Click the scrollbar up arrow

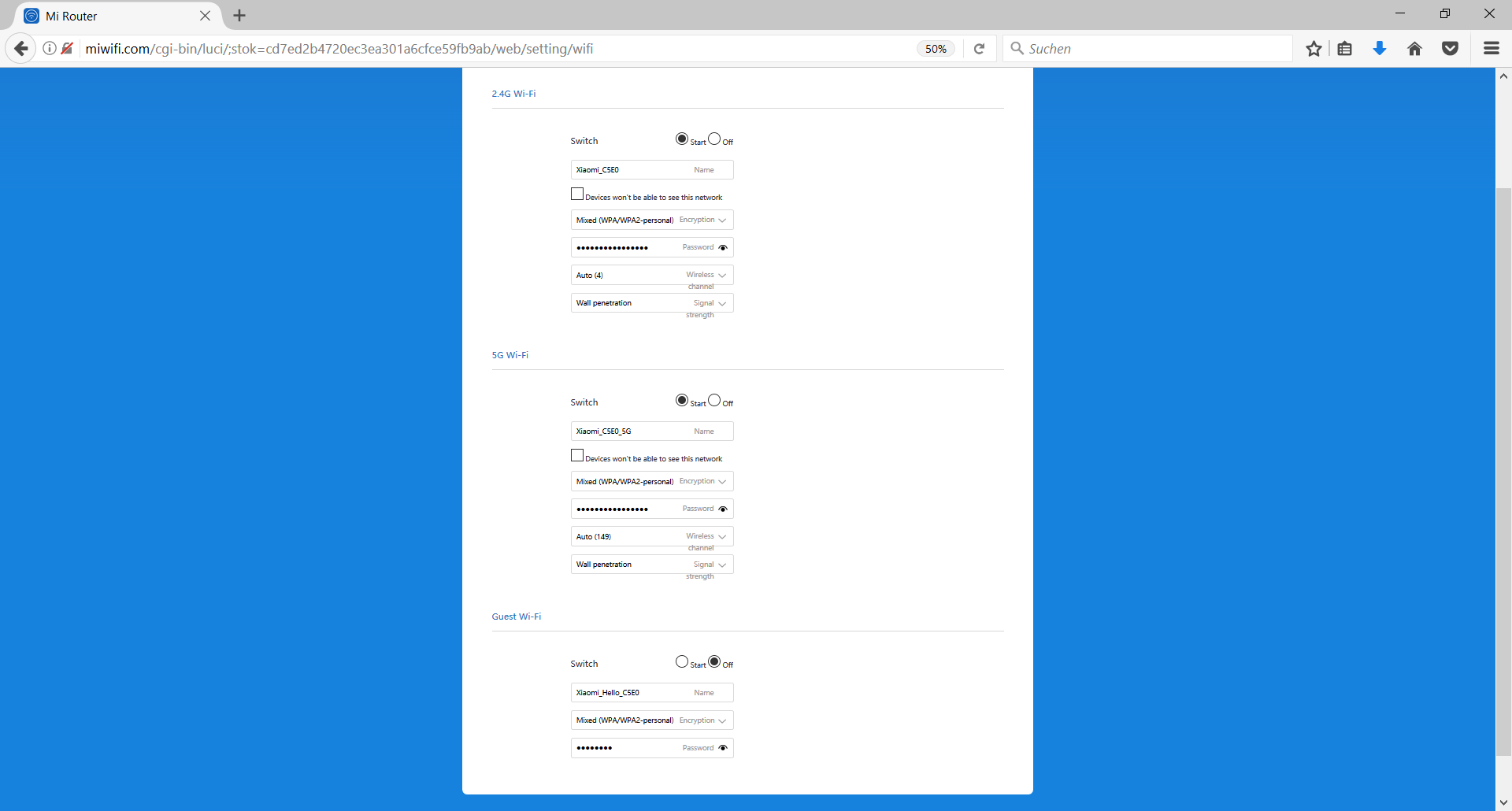coord(1503,76)
